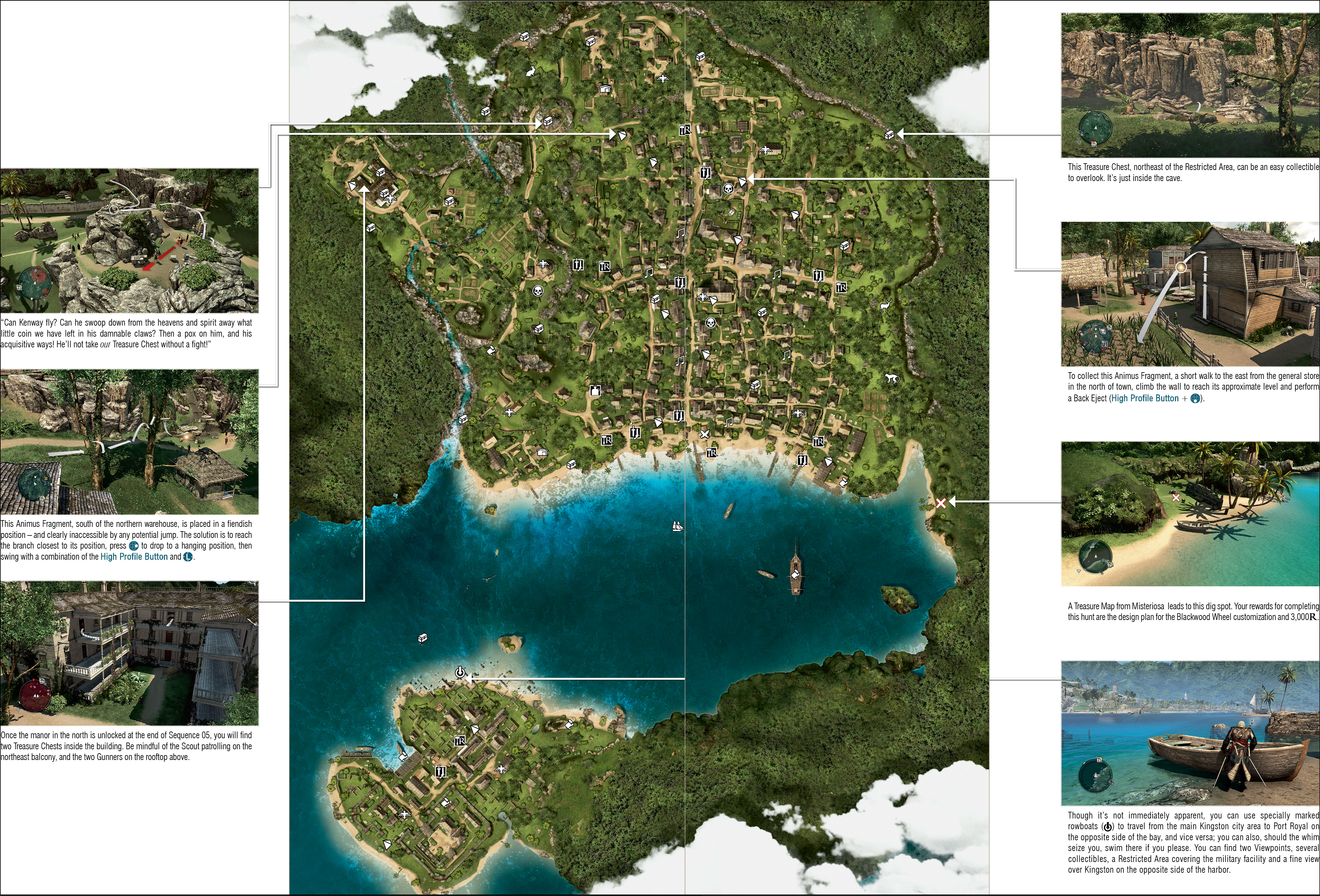The width and height of the screenshot is (1320, 896).
Task: Click the rowboat symbol in the Port Royal paragraph
Action: click(1107, 827)
